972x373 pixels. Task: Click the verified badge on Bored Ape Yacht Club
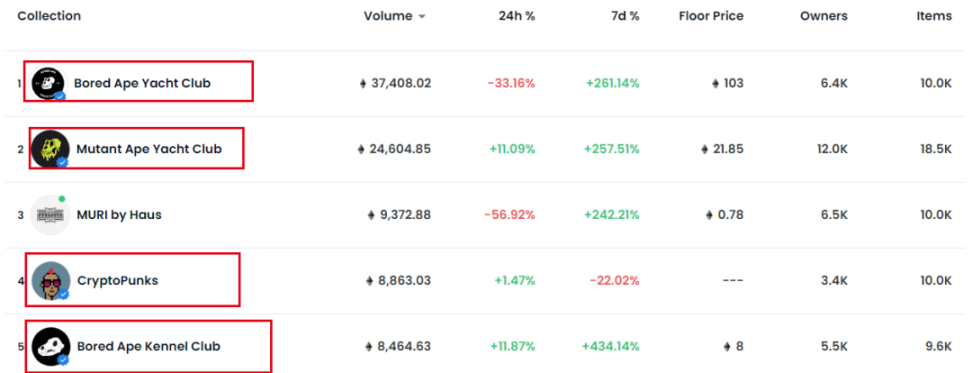[x=60, y=96]
